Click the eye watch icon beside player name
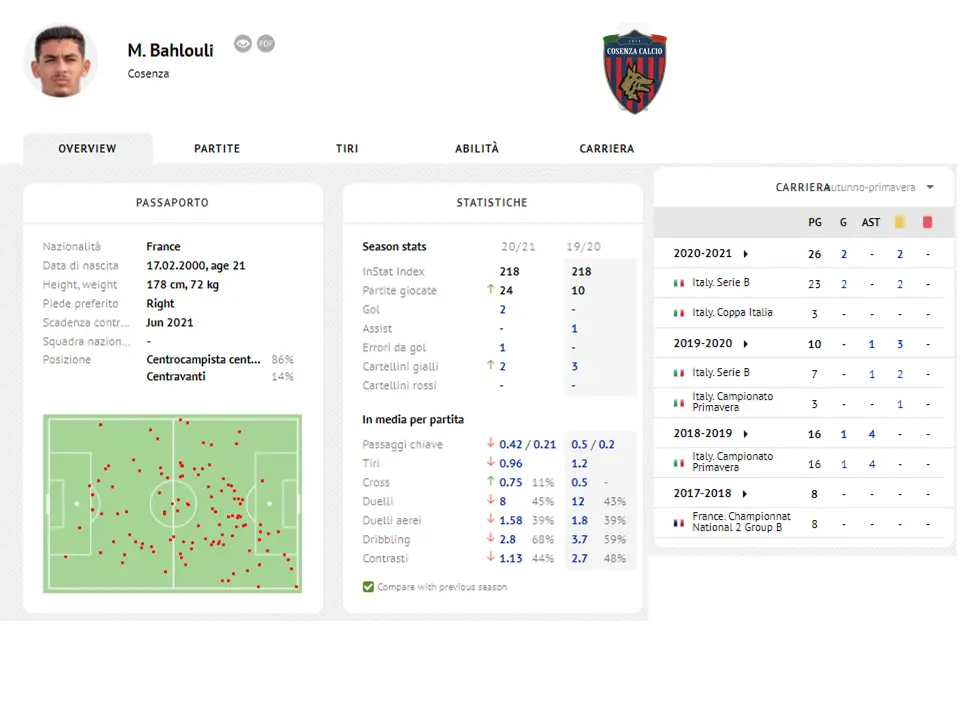 243,44
